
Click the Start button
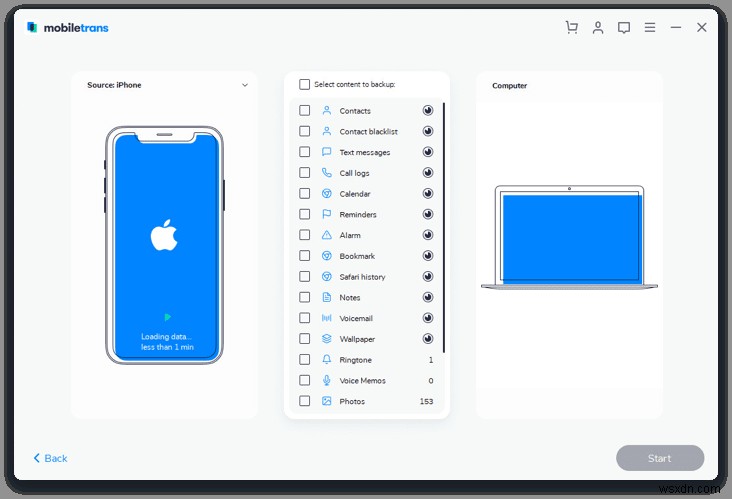(660, 458)
